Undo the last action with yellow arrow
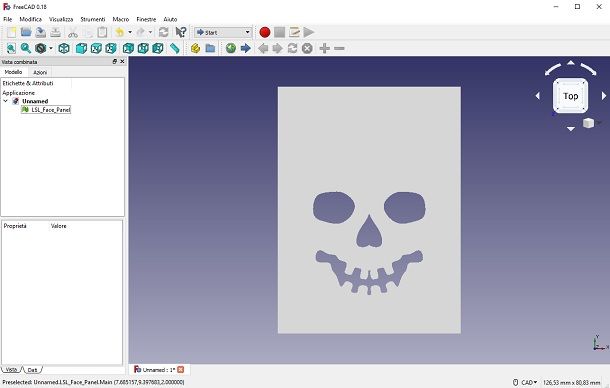 (120, 32)
